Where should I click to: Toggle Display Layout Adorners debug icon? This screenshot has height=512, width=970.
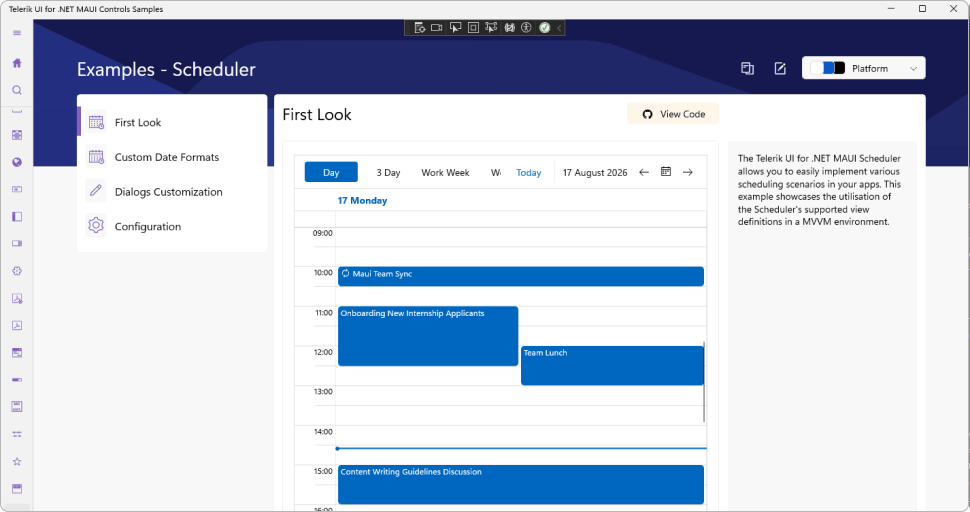click(473, 27)
